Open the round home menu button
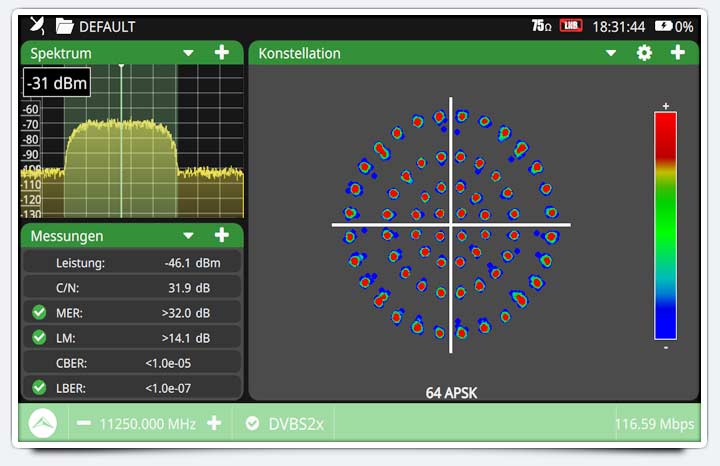 point(43,423)
